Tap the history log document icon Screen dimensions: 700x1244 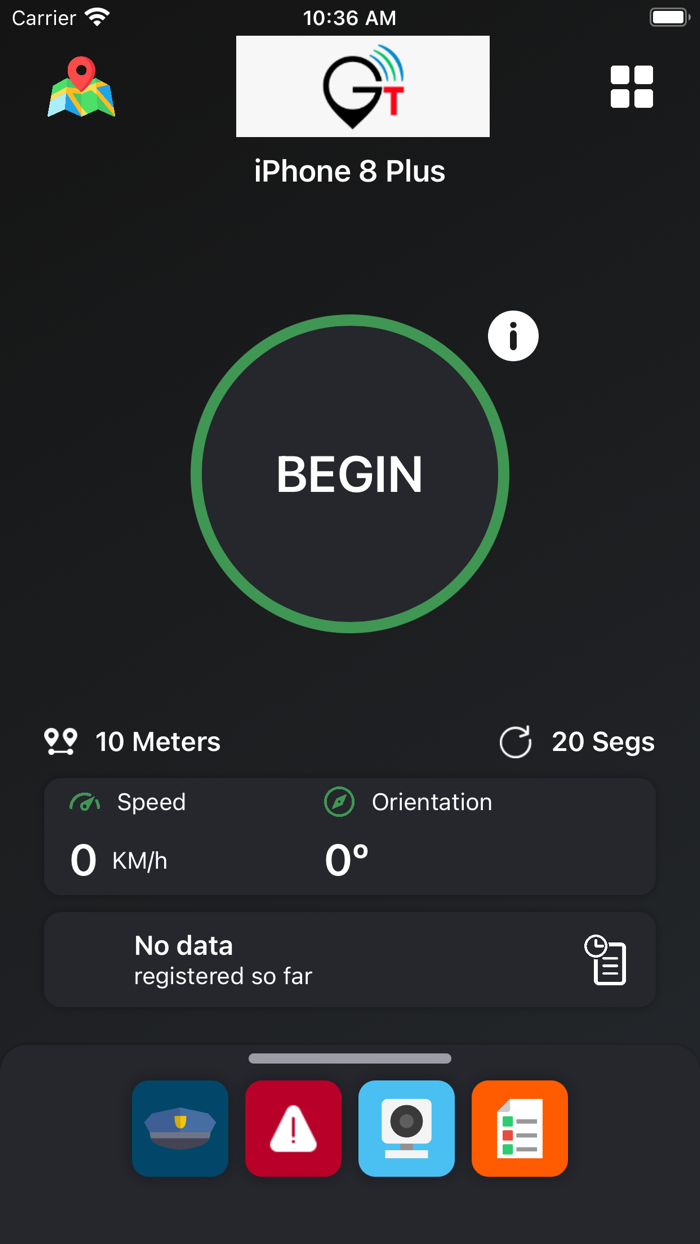(606, 960)
